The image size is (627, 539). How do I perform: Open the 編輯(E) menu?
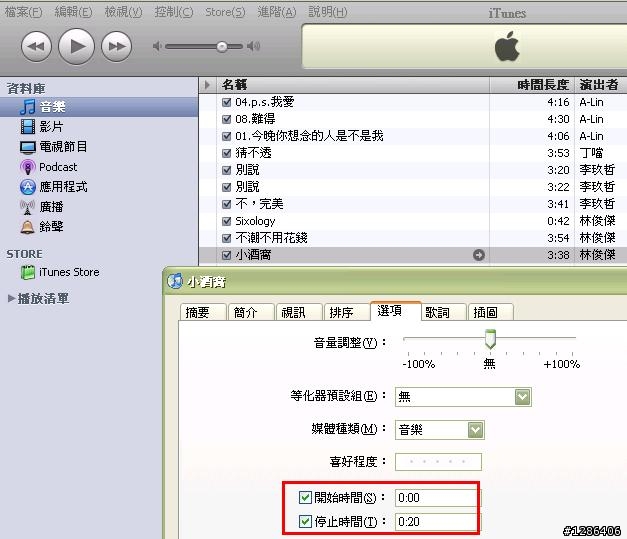[73, 12]
